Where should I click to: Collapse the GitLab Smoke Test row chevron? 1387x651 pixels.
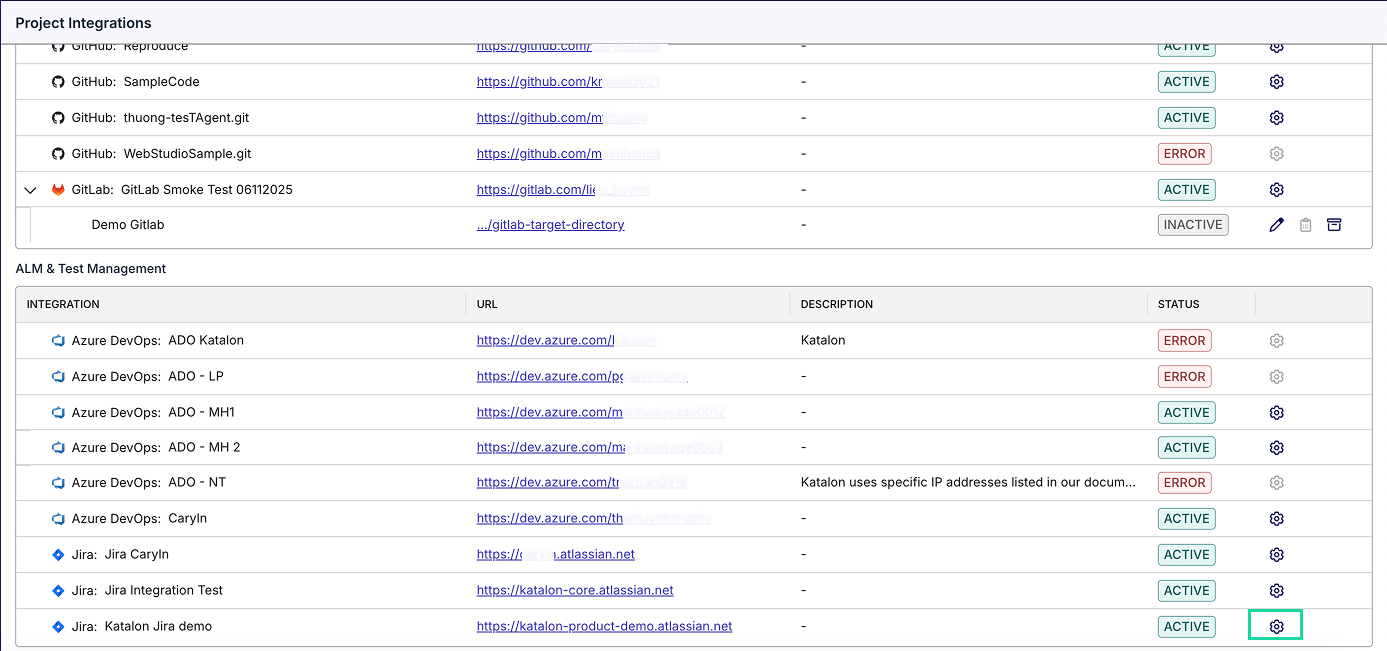tap(30, 190)
